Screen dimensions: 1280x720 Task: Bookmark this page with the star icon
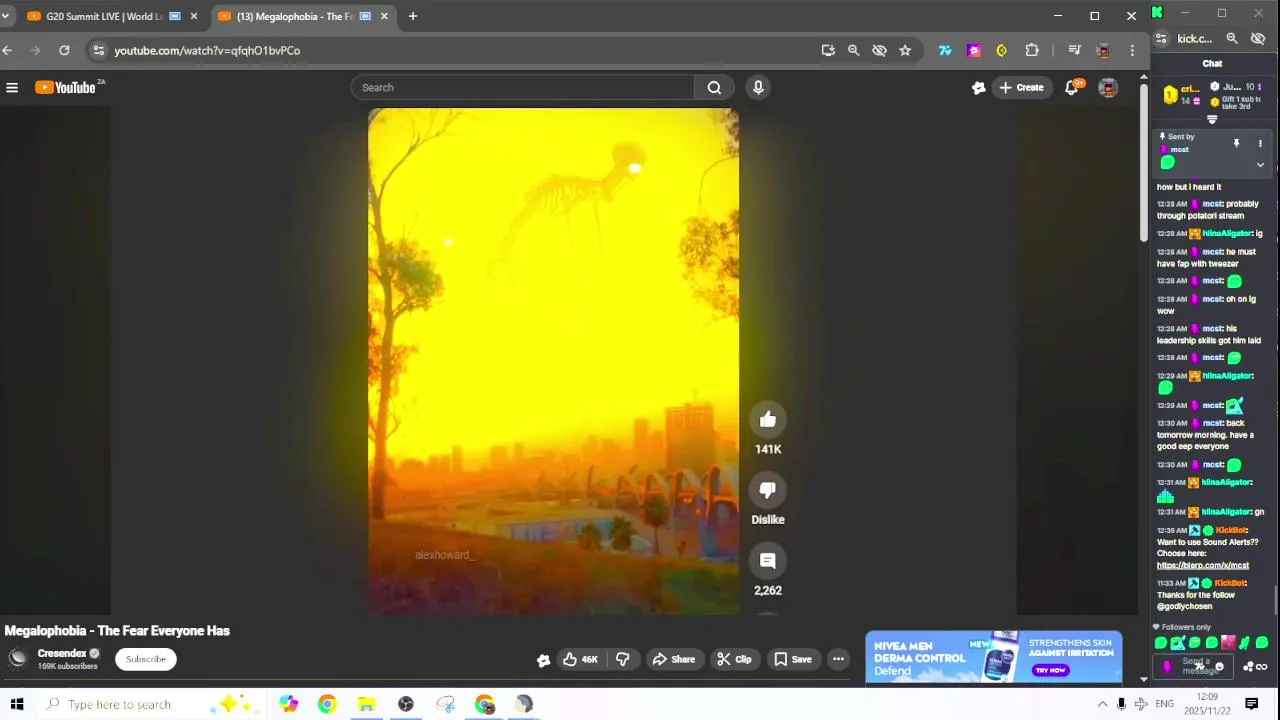(905, 50)
